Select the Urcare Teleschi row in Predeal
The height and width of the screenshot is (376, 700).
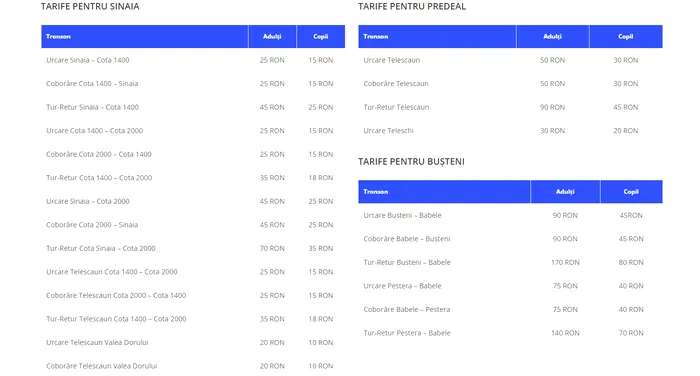510,131
